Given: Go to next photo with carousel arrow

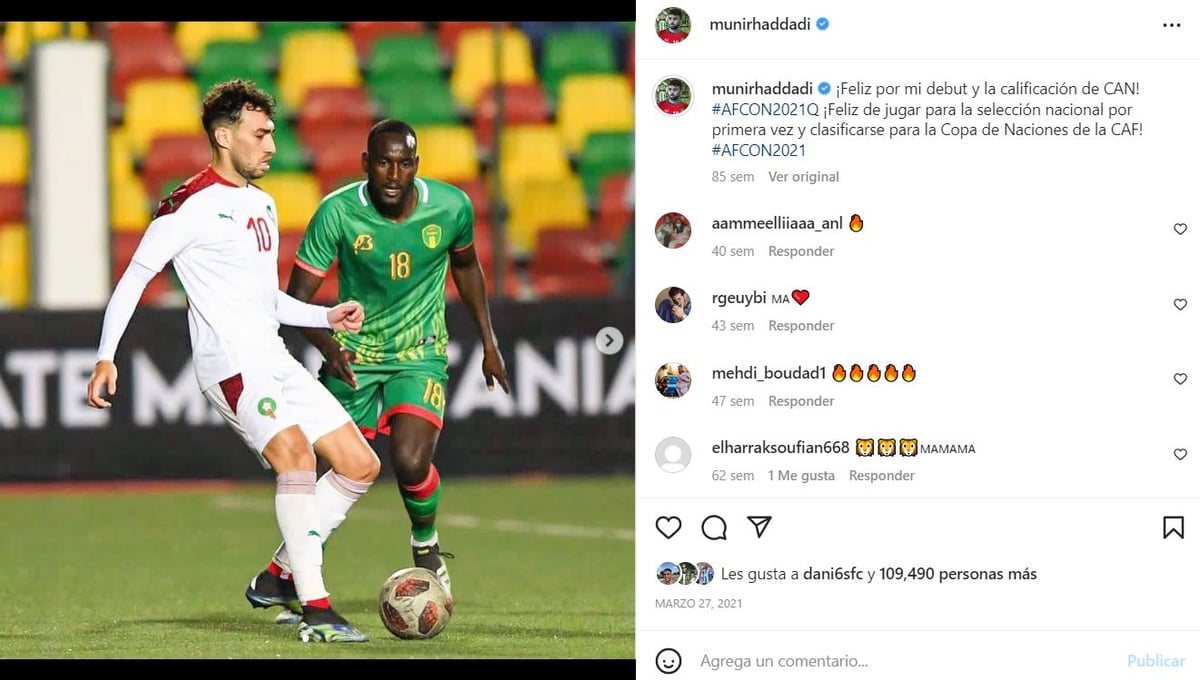Looking at the screenshot, I should (x=609, y=341).
